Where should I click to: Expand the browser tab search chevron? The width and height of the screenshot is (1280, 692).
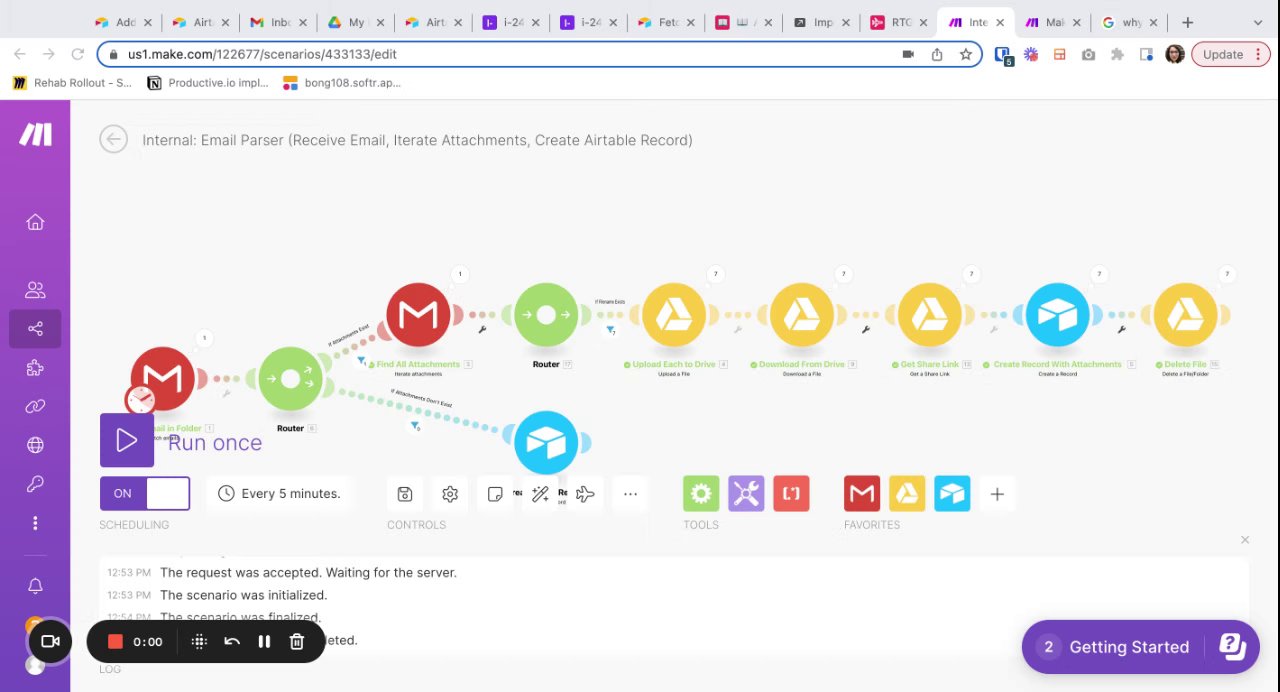pos(1258,22)
